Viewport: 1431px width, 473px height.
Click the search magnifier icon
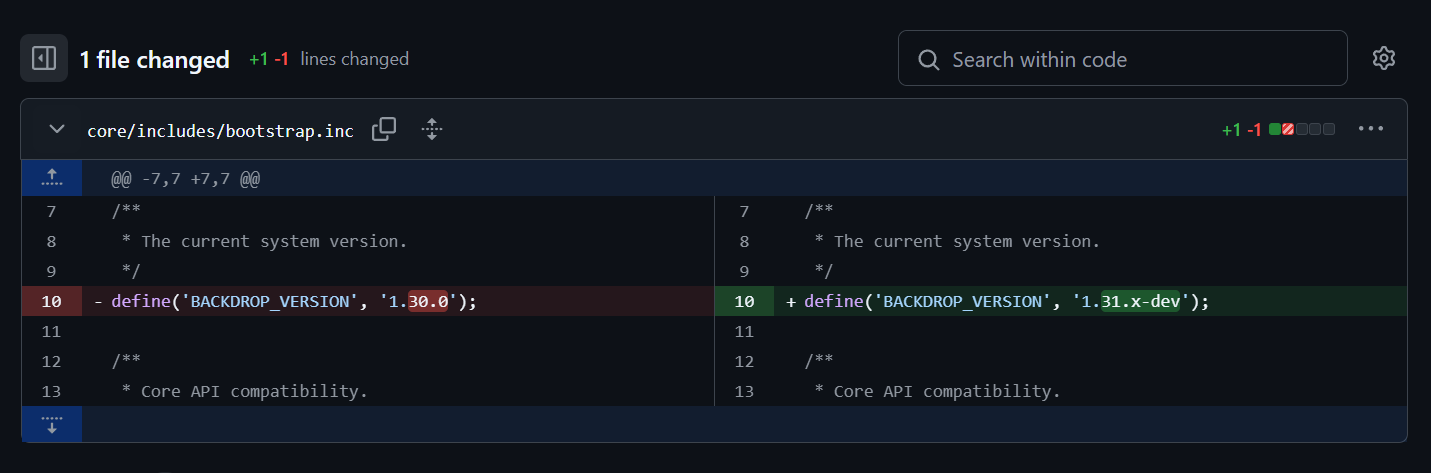tap(928, 60)
